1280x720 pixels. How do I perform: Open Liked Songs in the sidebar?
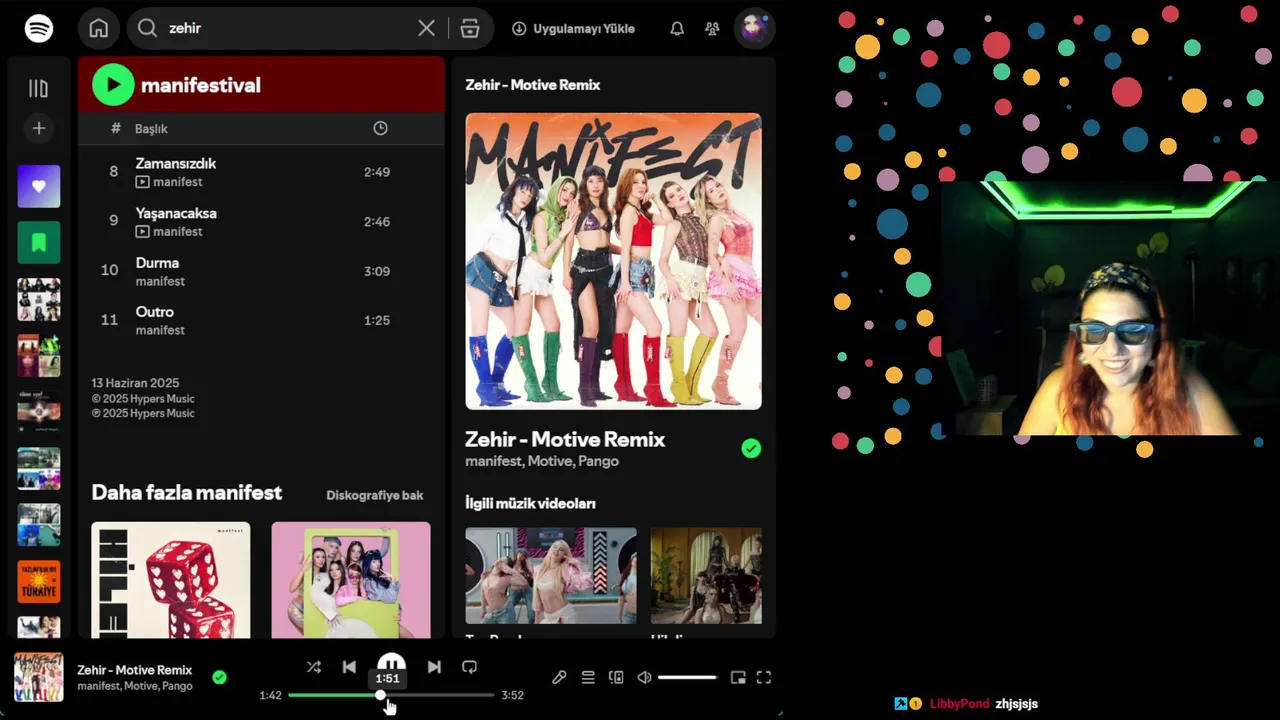coord(38,186)
